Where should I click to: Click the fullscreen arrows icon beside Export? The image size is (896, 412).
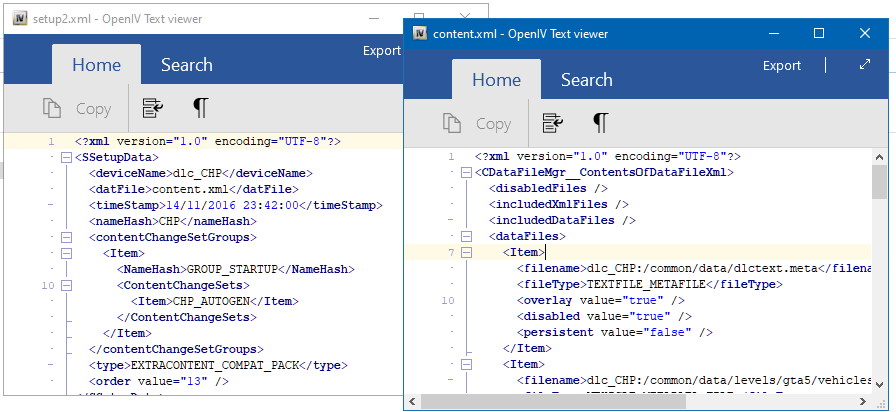click(865, 65)
